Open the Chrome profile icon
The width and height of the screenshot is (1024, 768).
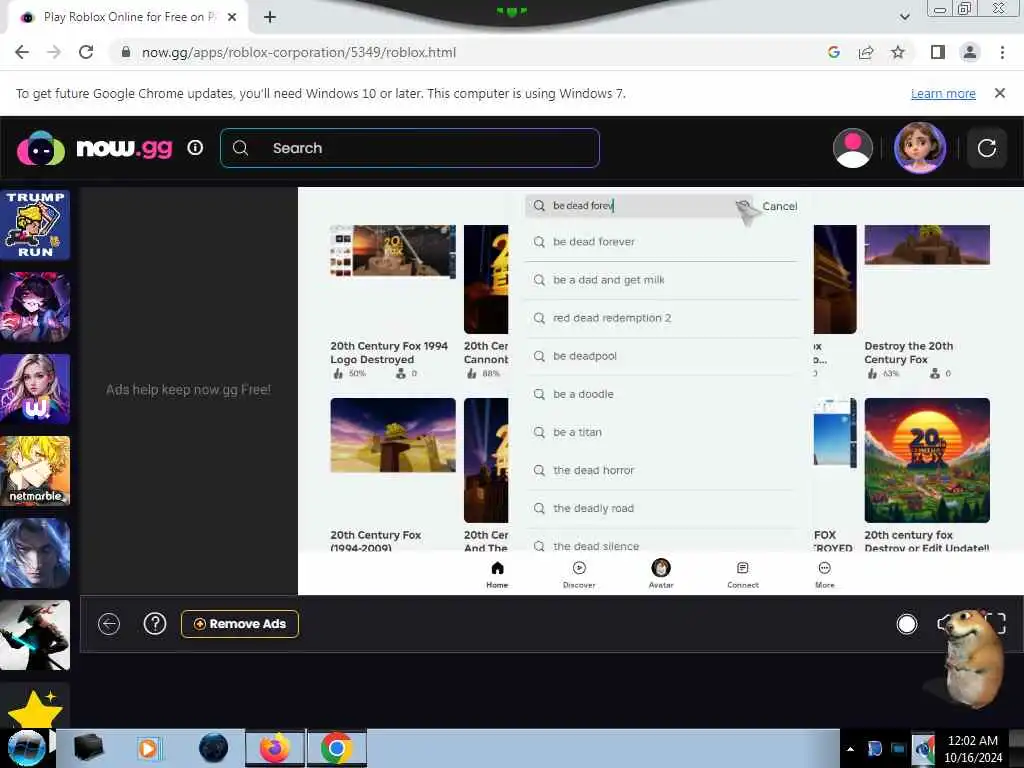click(970, 52)
